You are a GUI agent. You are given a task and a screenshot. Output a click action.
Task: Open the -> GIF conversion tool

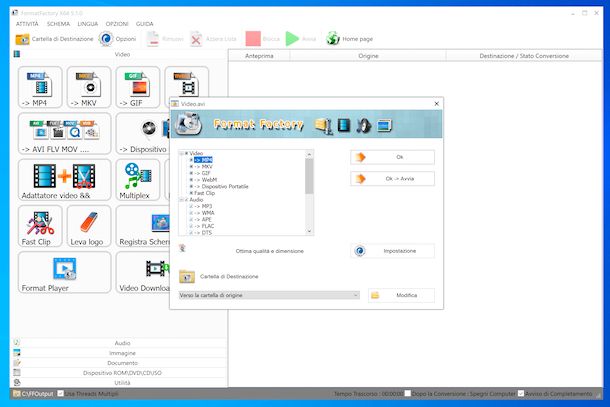pos(138,87)
